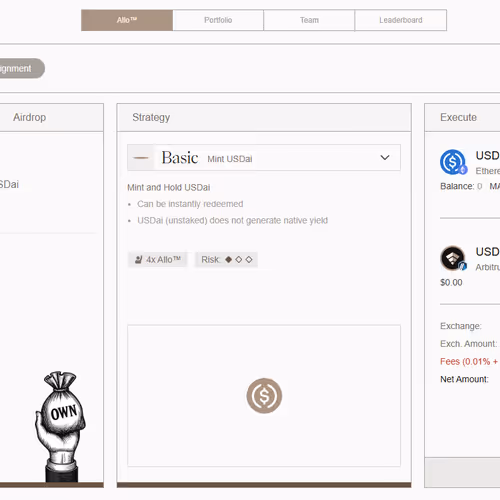
Task: Click the Risk level indicator badge
Action: click(226, 259)
